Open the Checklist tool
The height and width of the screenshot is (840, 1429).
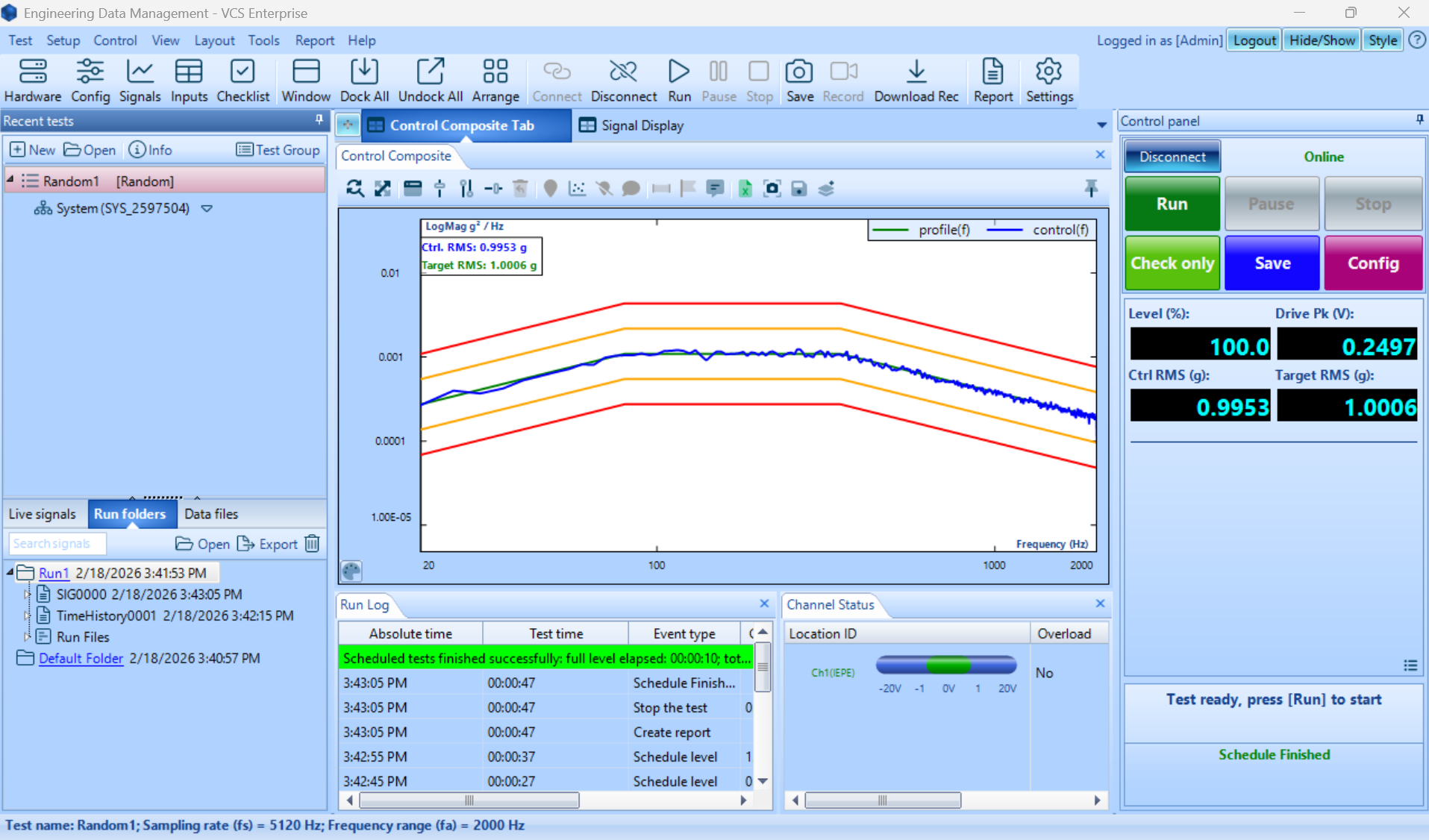(x=243, y=80)
